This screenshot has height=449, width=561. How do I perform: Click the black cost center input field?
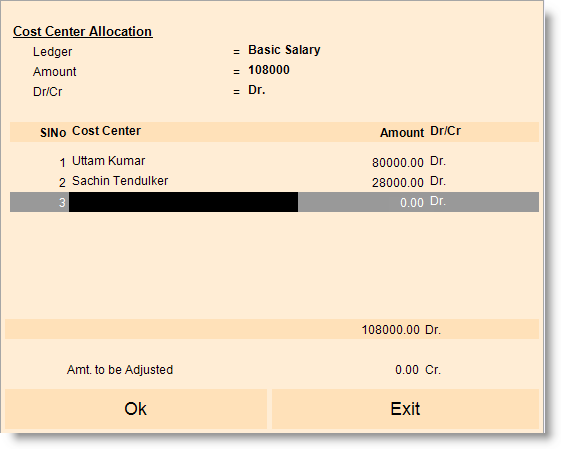(x=183, y=202)
